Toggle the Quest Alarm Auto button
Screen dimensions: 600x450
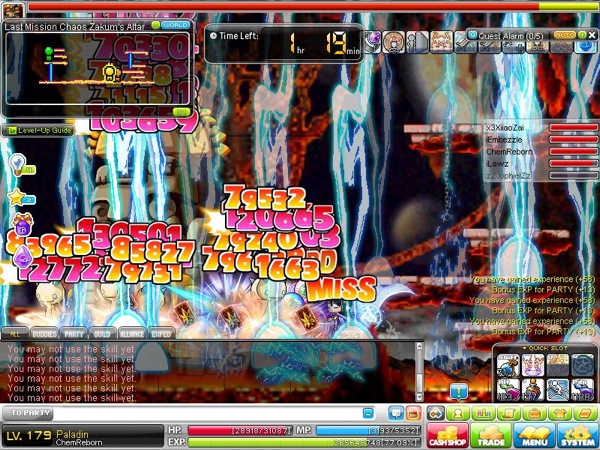coord(564,35)
